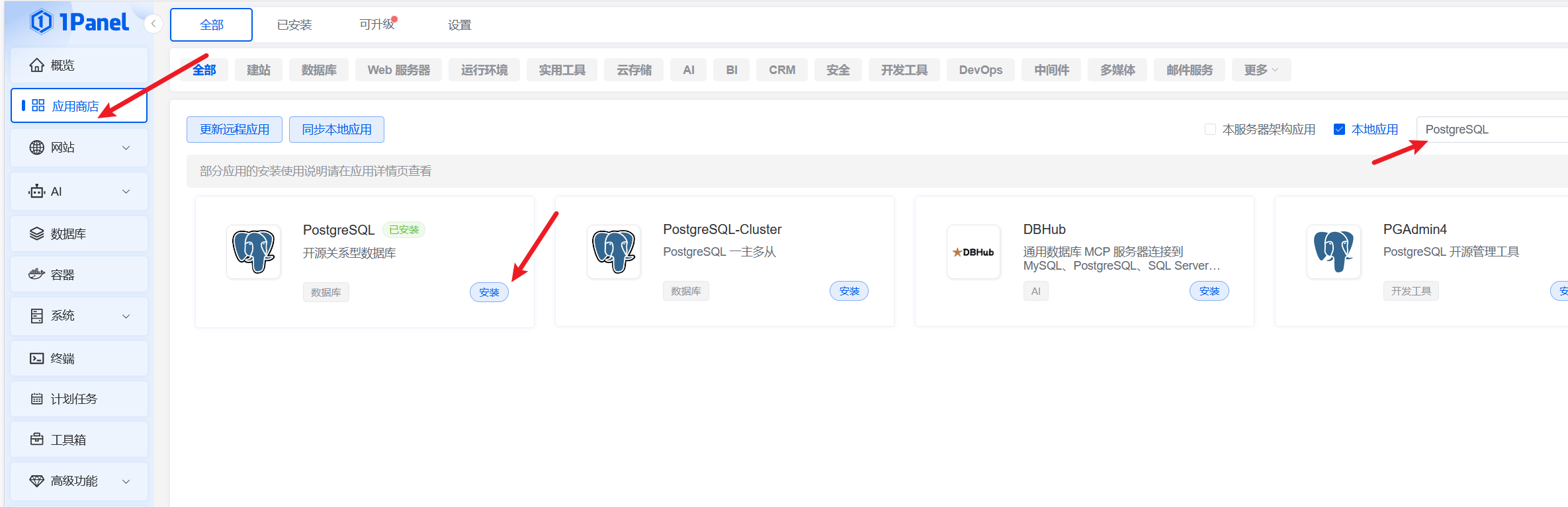Open the DBHub app title

click(x=1044, y=229)
